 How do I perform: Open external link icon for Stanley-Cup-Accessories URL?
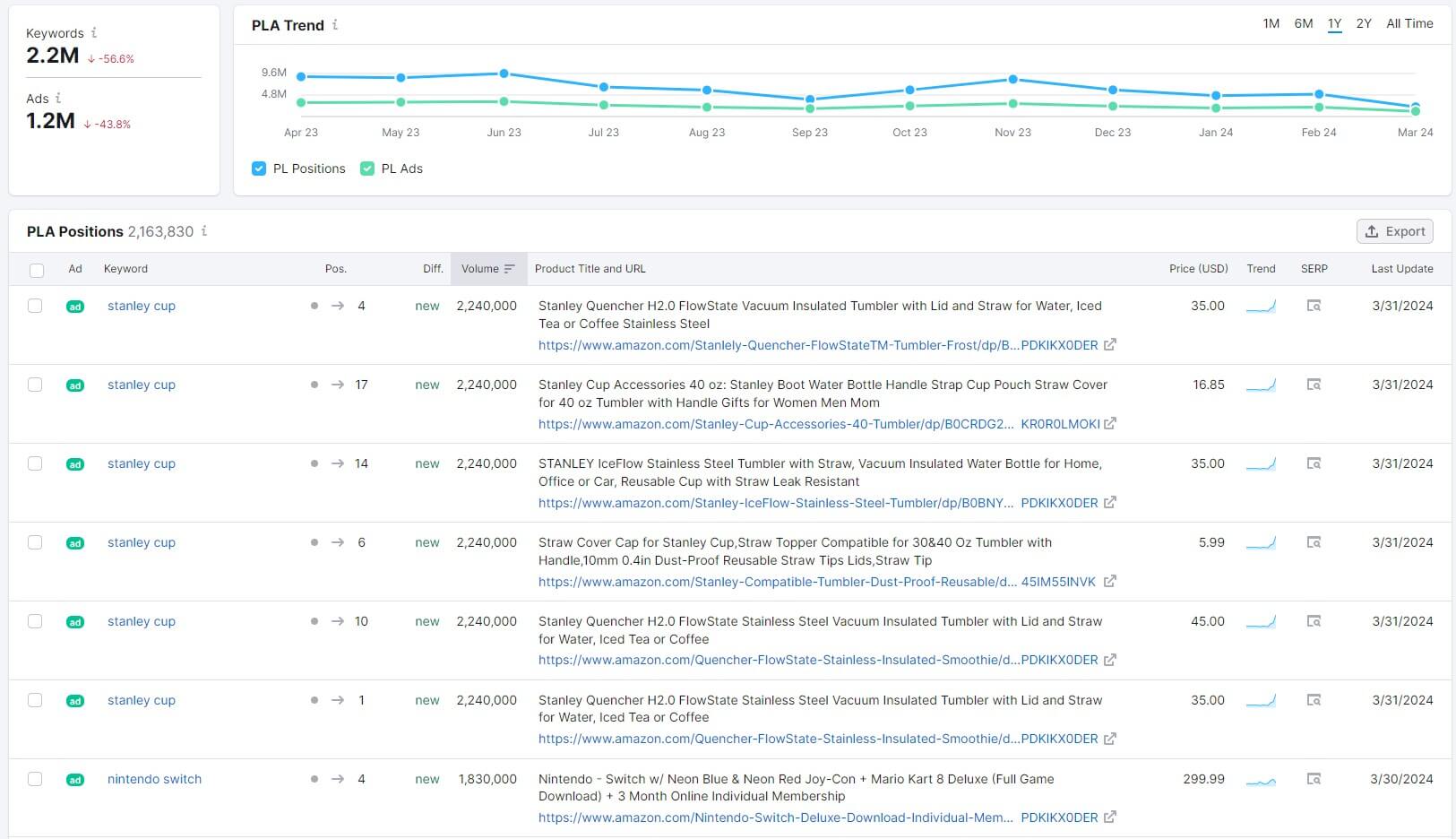click(1110, 423)
